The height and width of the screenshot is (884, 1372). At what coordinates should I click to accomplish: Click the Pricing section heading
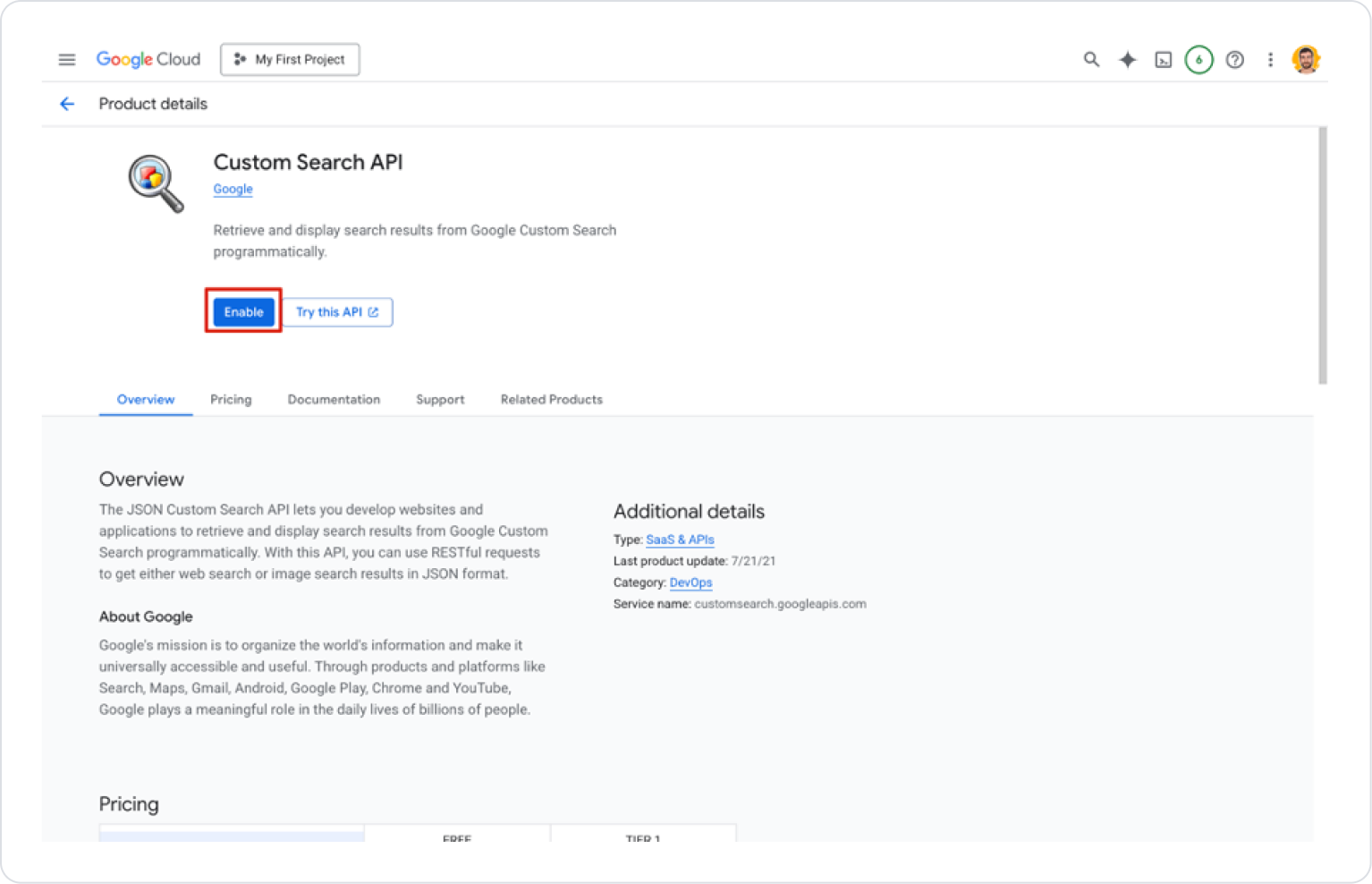tap(129, 804)
